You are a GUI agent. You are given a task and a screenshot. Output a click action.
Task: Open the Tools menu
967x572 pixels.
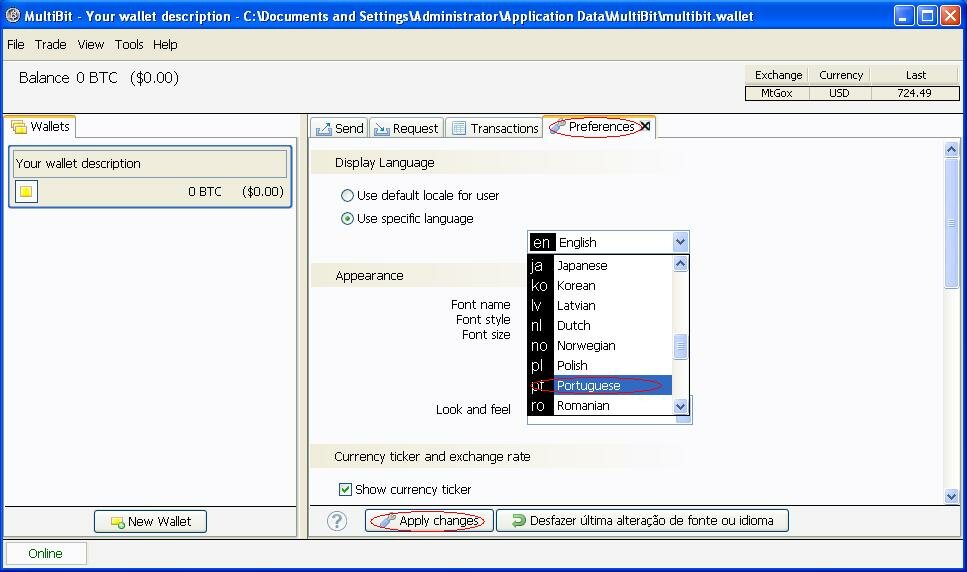129,44
